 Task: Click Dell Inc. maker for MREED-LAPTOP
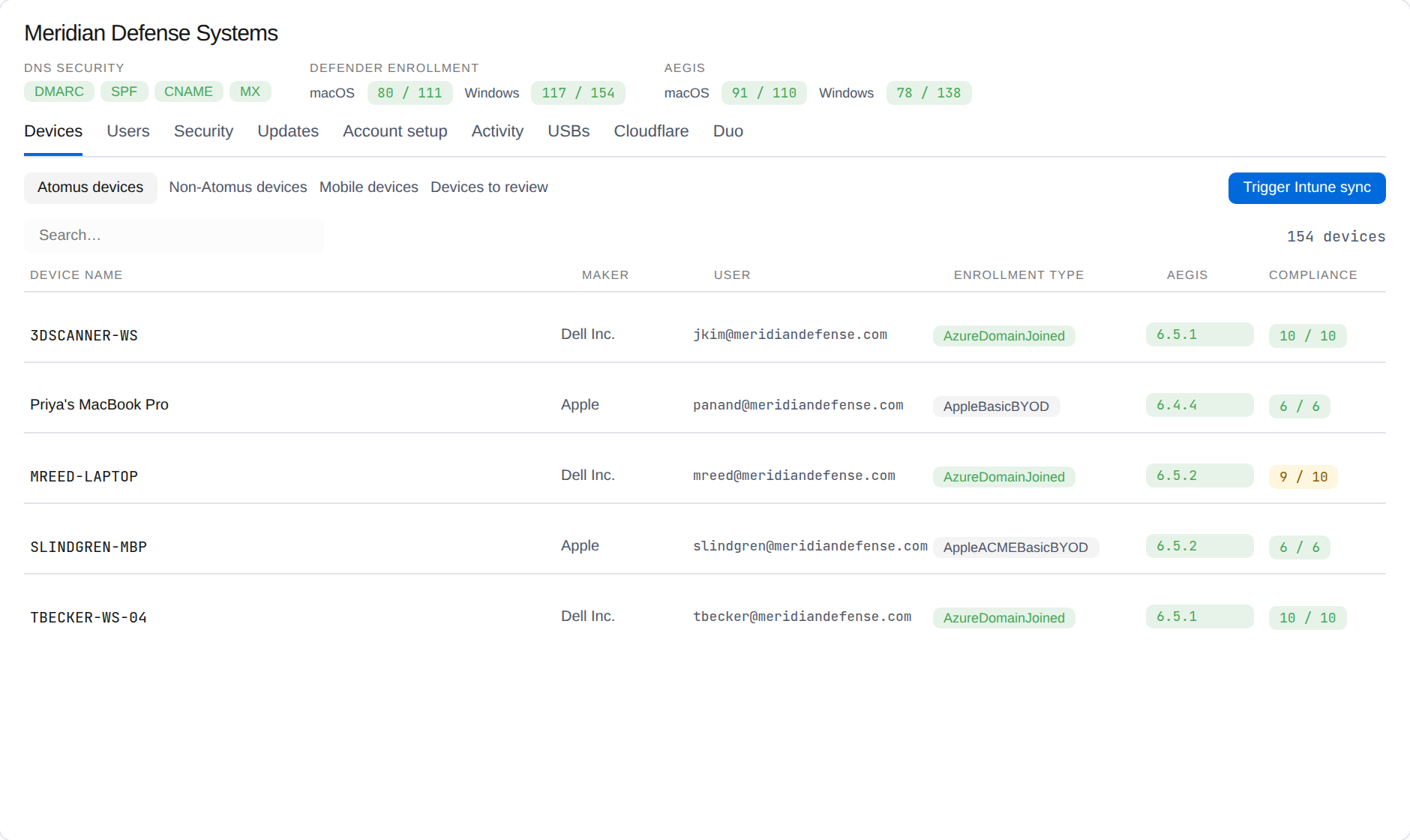tap(588, 475)
